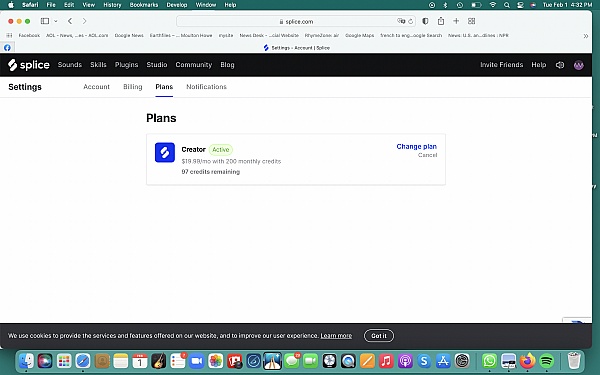The image size is (600, 375).
Task: Show the tab overview grid
Action: coord(471,21)
